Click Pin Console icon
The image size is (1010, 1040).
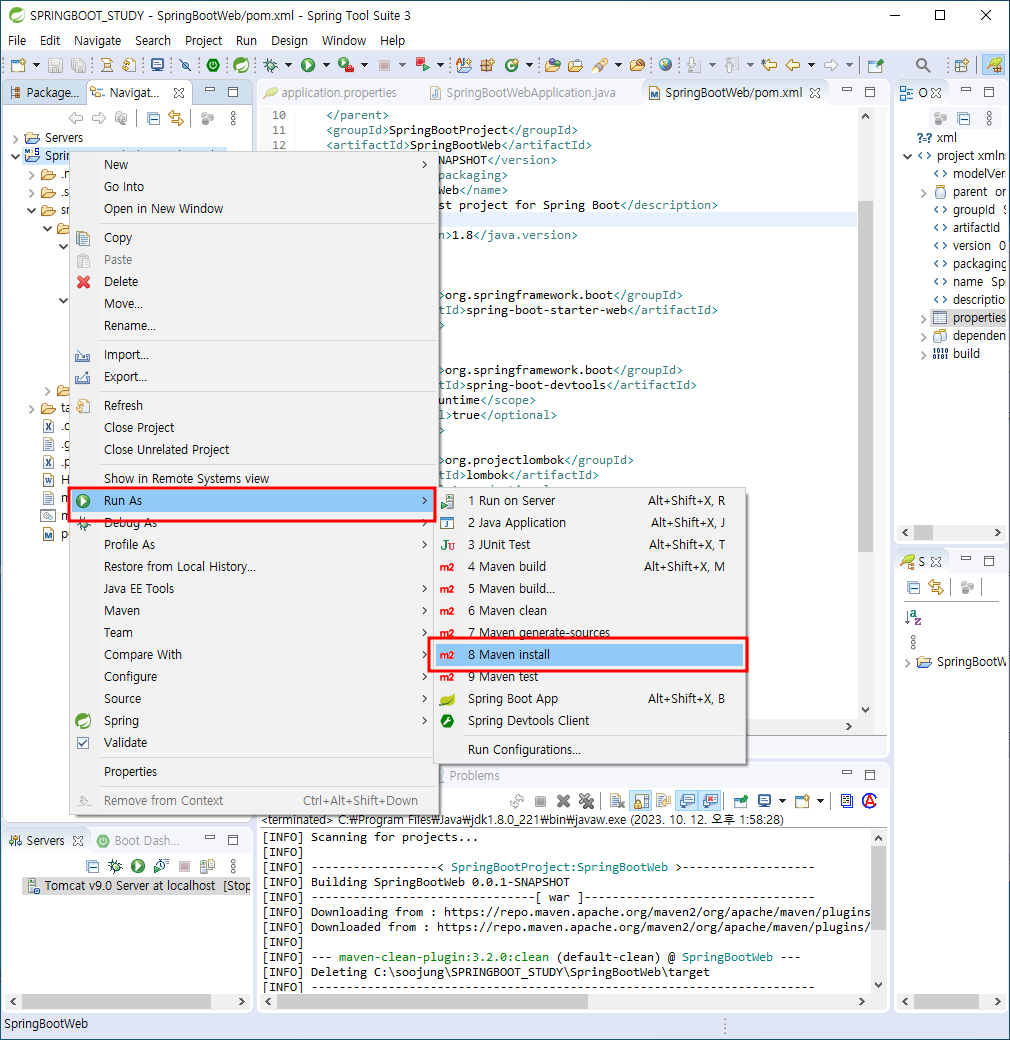741,801
